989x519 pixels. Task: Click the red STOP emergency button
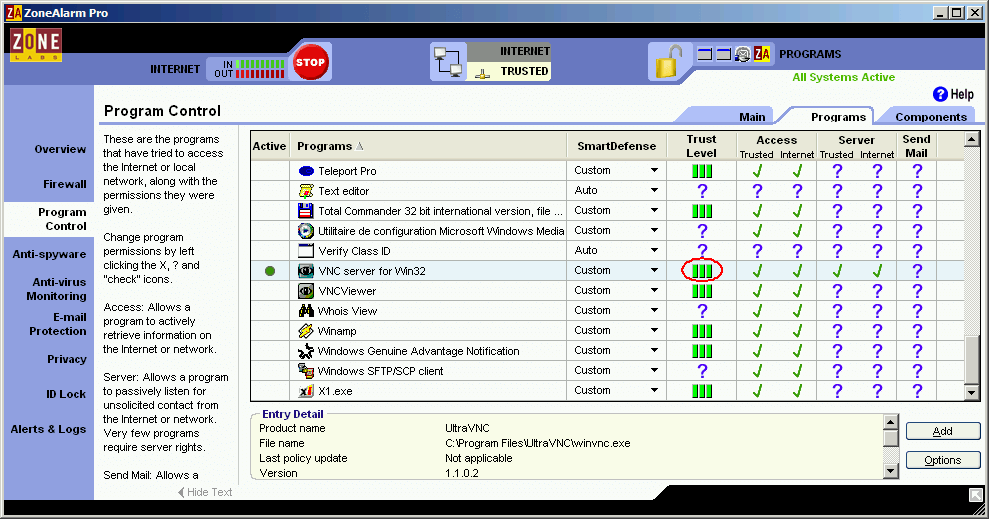click(310, 62)
